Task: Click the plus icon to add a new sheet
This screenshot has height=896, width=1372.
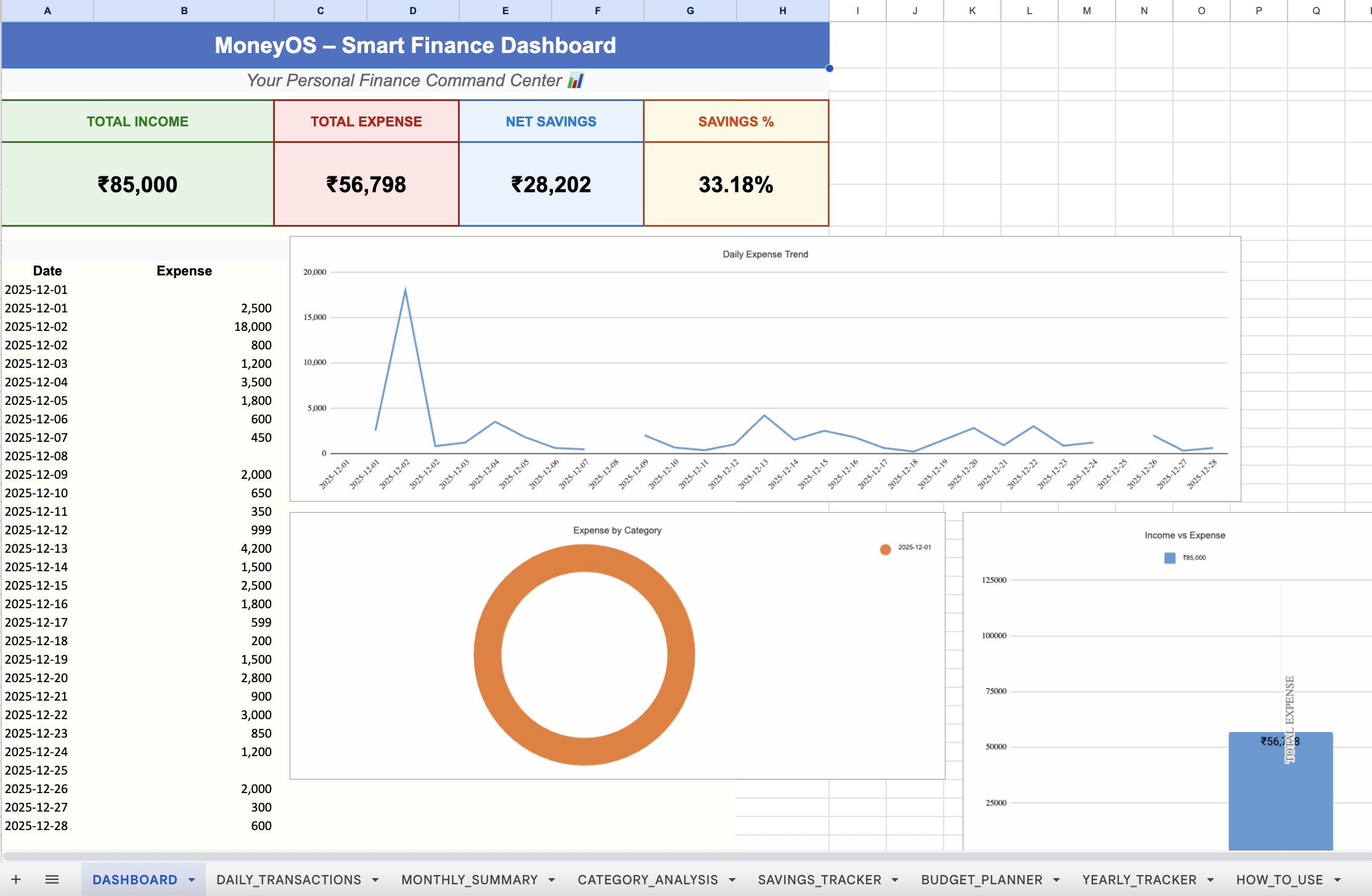Action: (x=16, y=879)
